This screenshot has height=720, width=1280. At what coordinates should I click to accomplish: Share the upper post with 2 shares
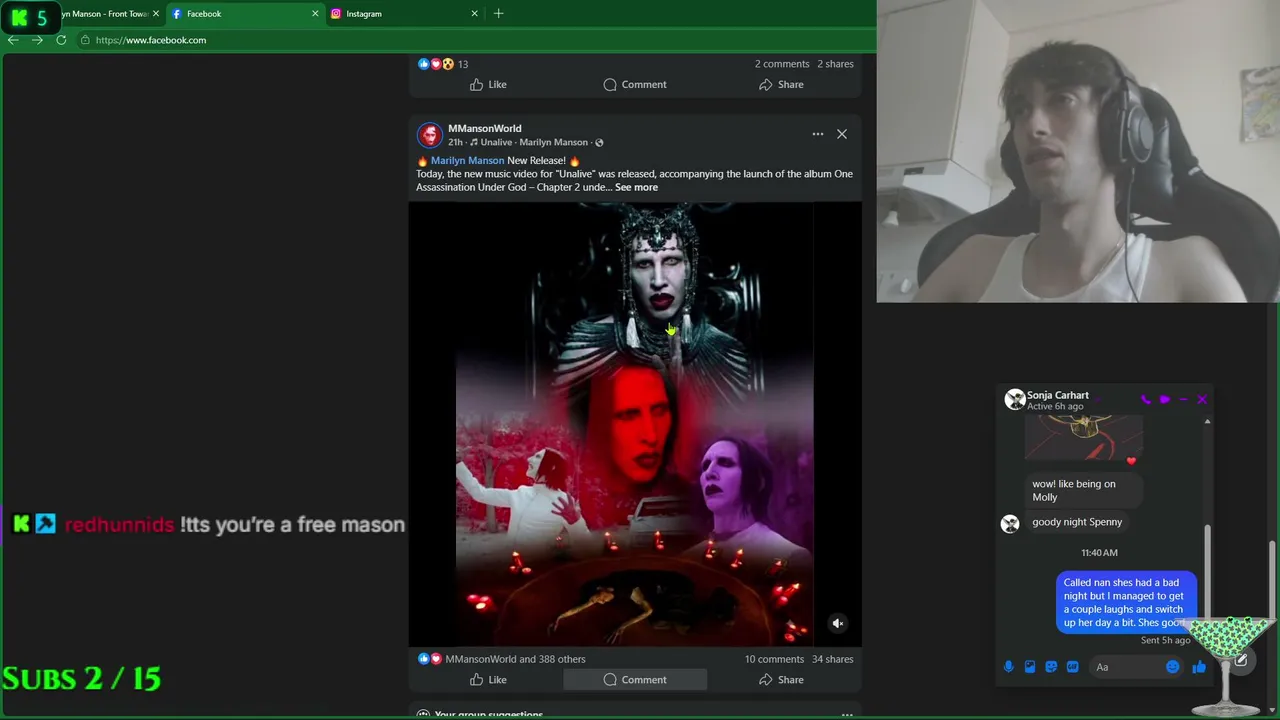coord(781,85)
